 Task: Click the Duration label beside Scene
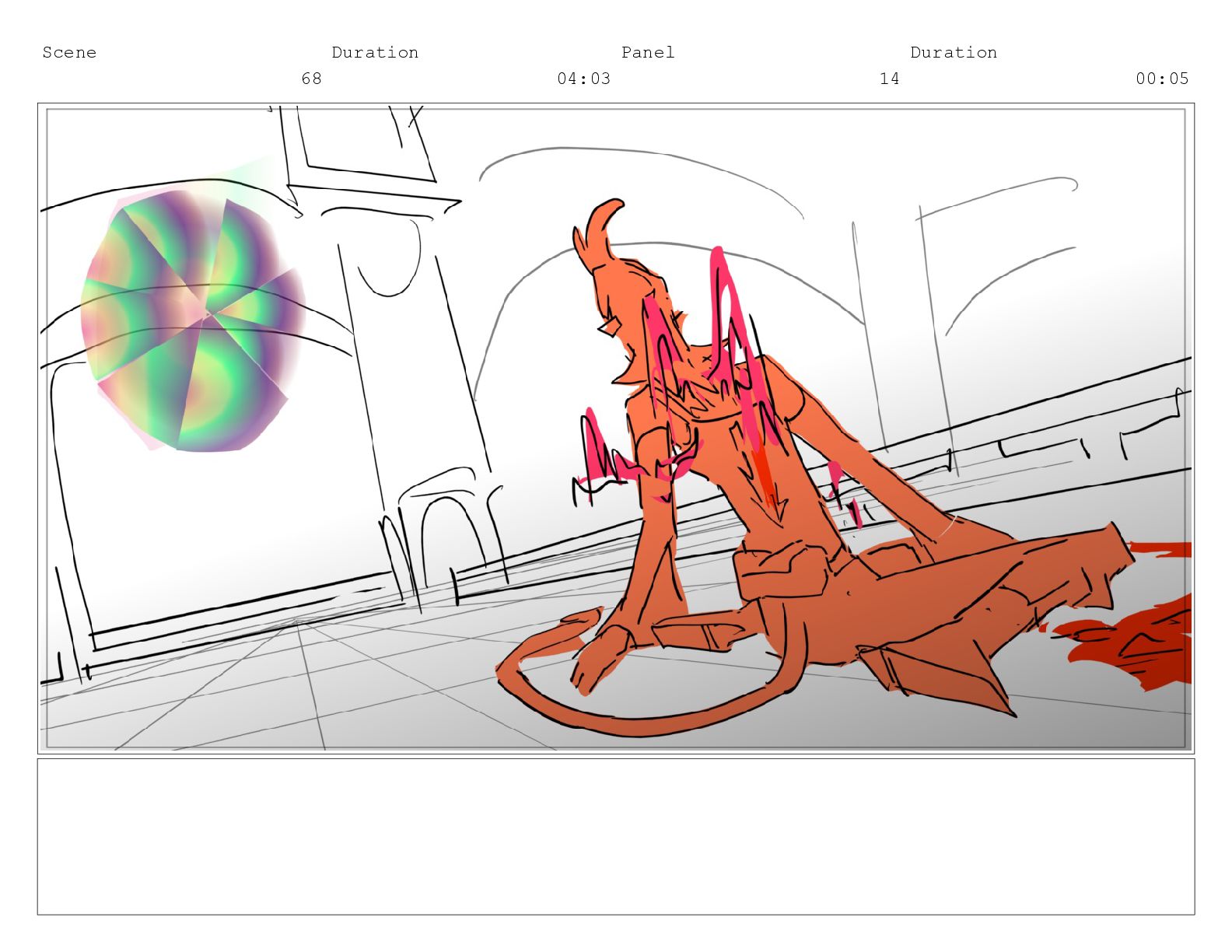tap(374, 52)
